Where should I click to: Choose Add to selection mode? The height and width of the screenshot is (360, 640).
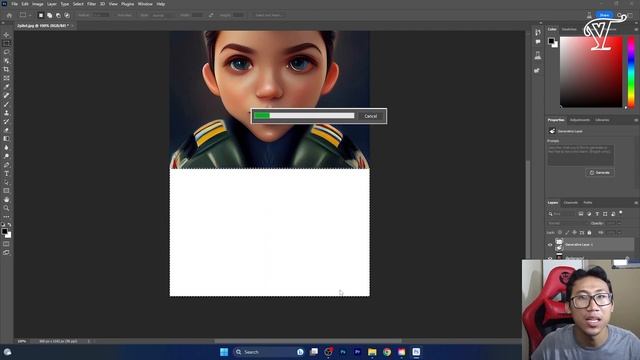click(x=49, y=15)
